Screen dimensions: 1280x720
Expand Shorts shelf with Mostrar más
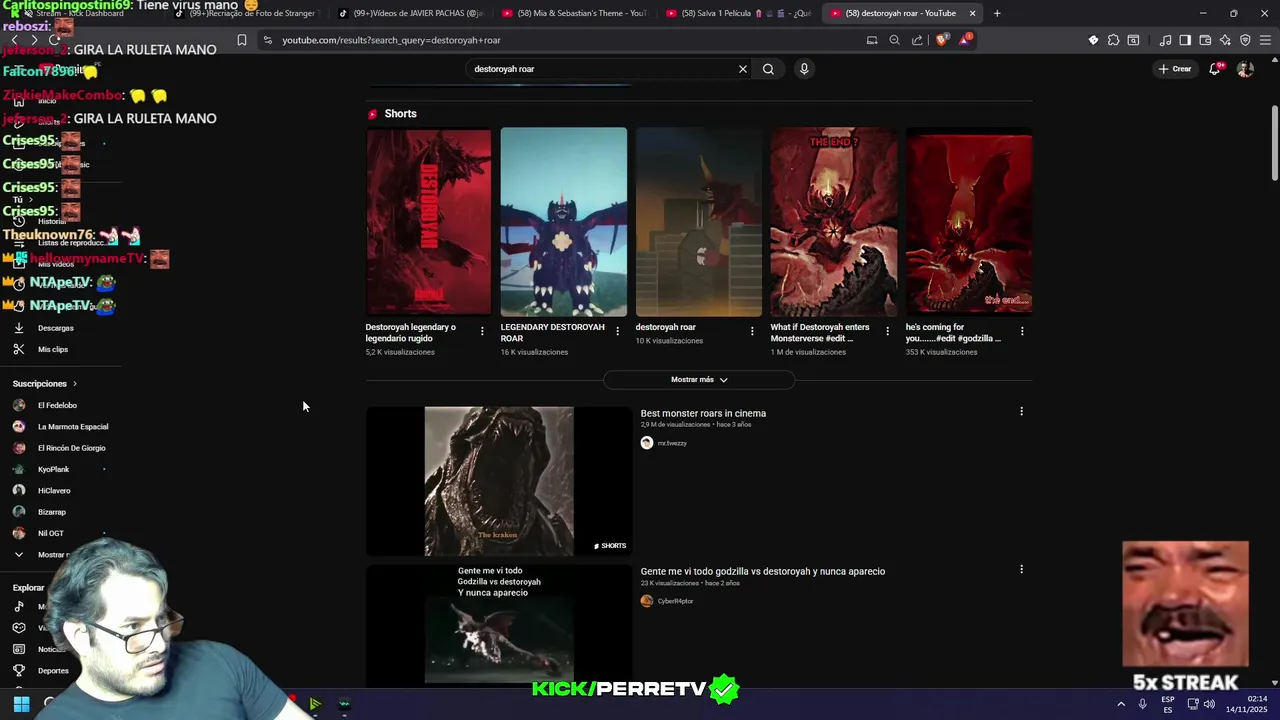tap(699, 380)
